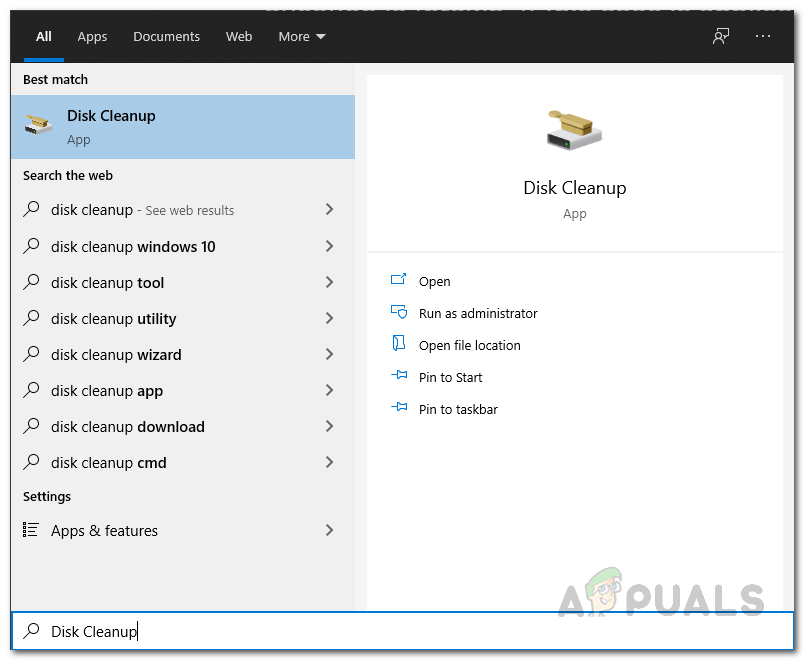
Task: Click magnifier icon beside 'disk cleanup windows 10'
Action: tap(31, 245)
